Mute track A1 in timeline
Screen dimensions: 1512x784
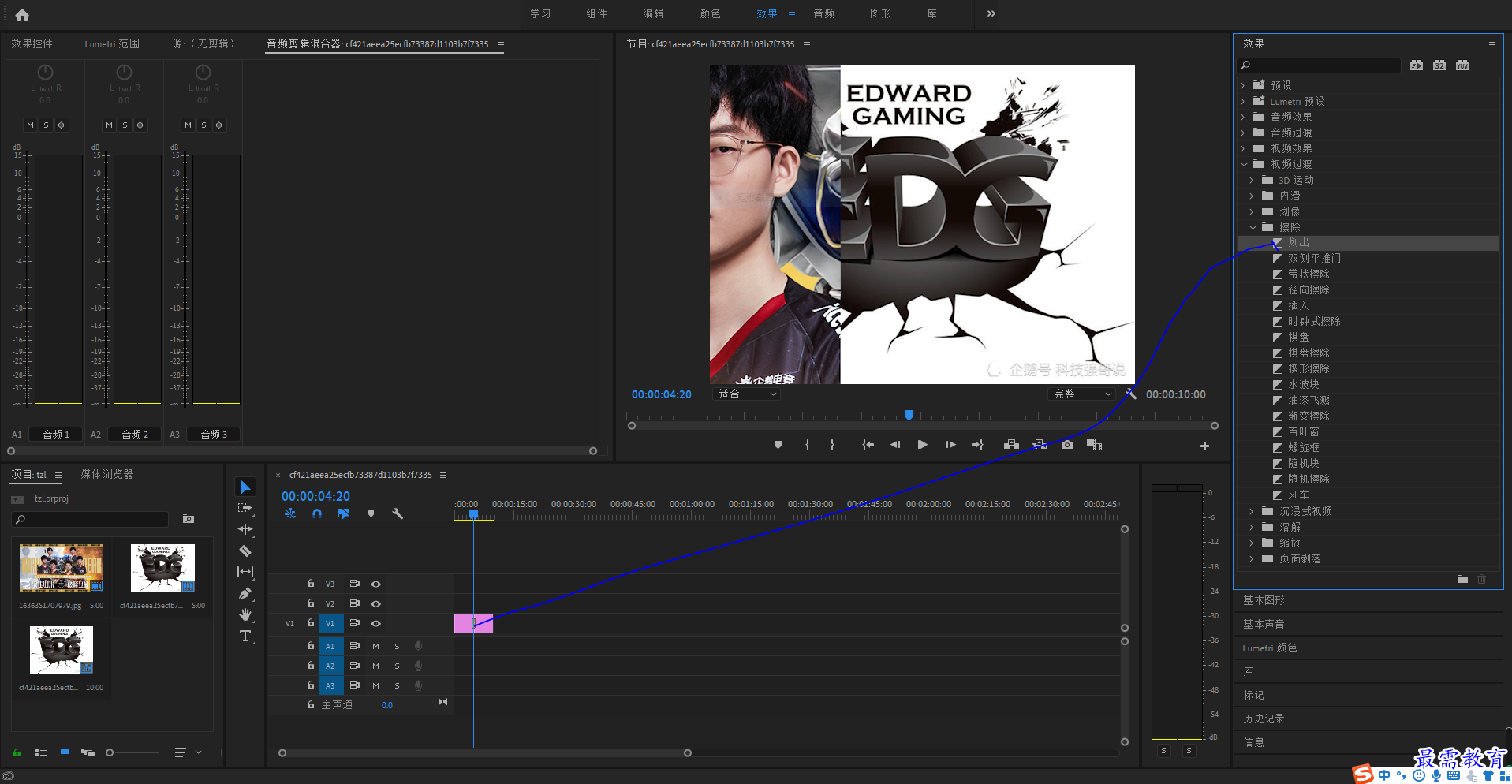(x=375, y=646)
